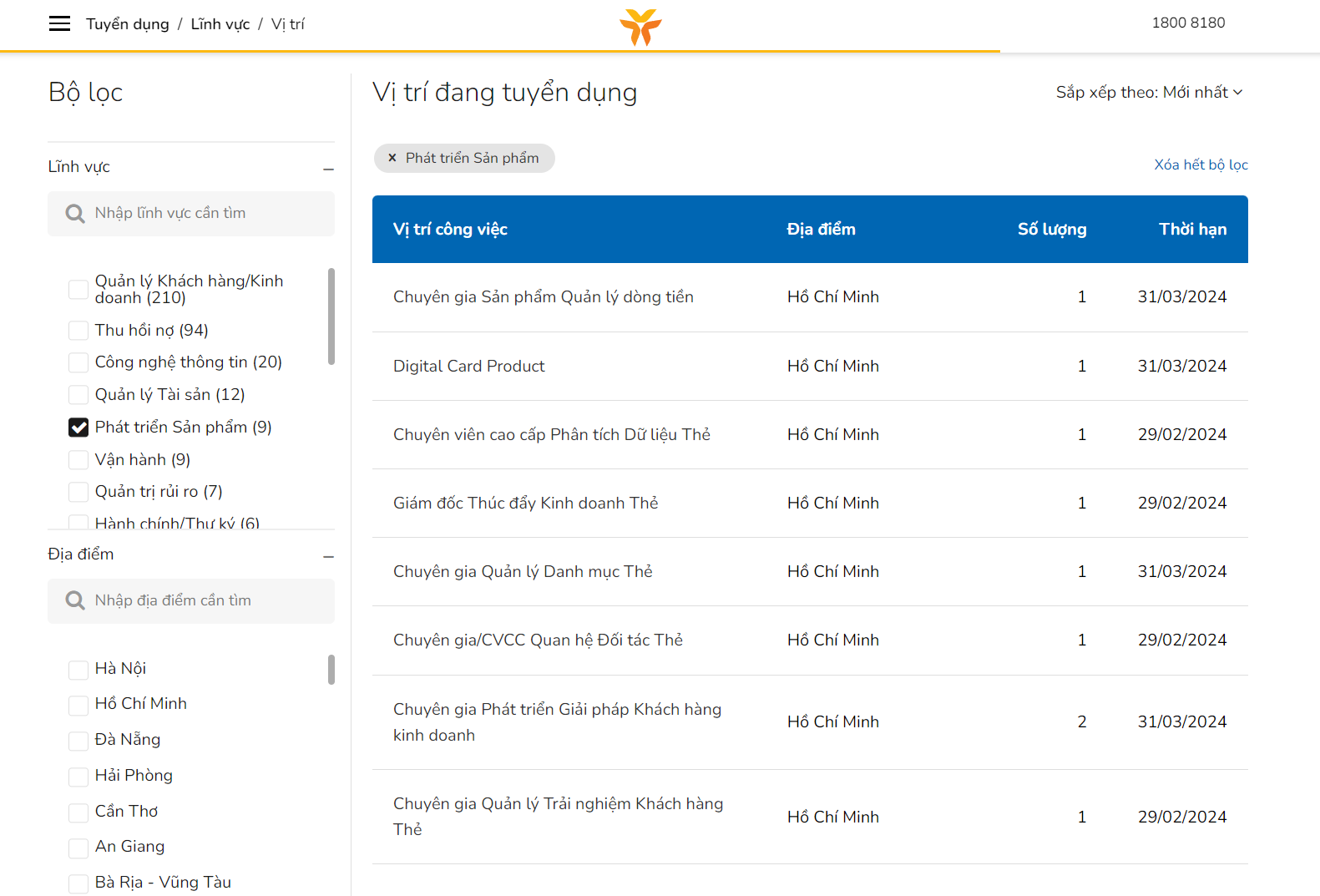Go to Tuyển dụng breadcrumb
This screenshot has width=1320, height=896.
click(x=127, y=24)
